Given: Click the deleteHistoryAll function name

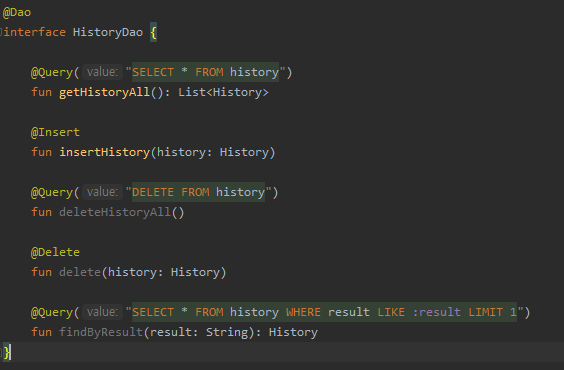Looking at the screenshot, I should click(x=115, y=212).
